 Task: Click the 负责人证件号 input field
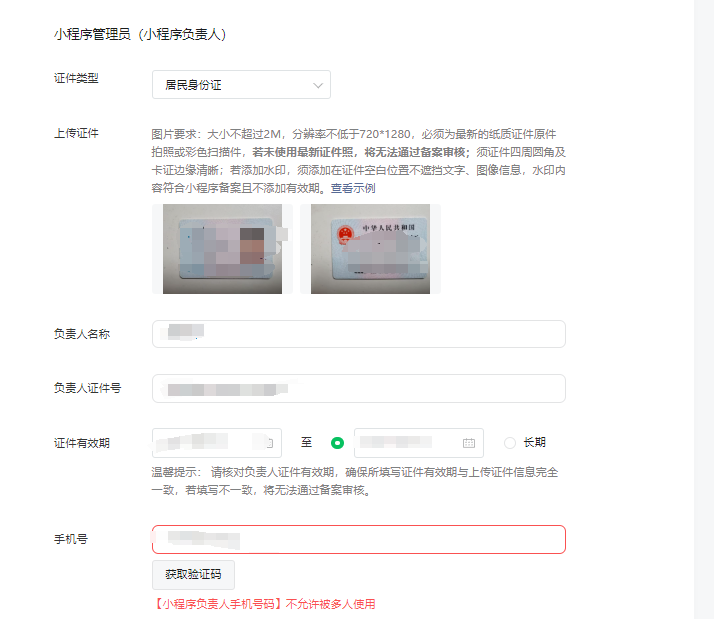(x=359, y=389)
